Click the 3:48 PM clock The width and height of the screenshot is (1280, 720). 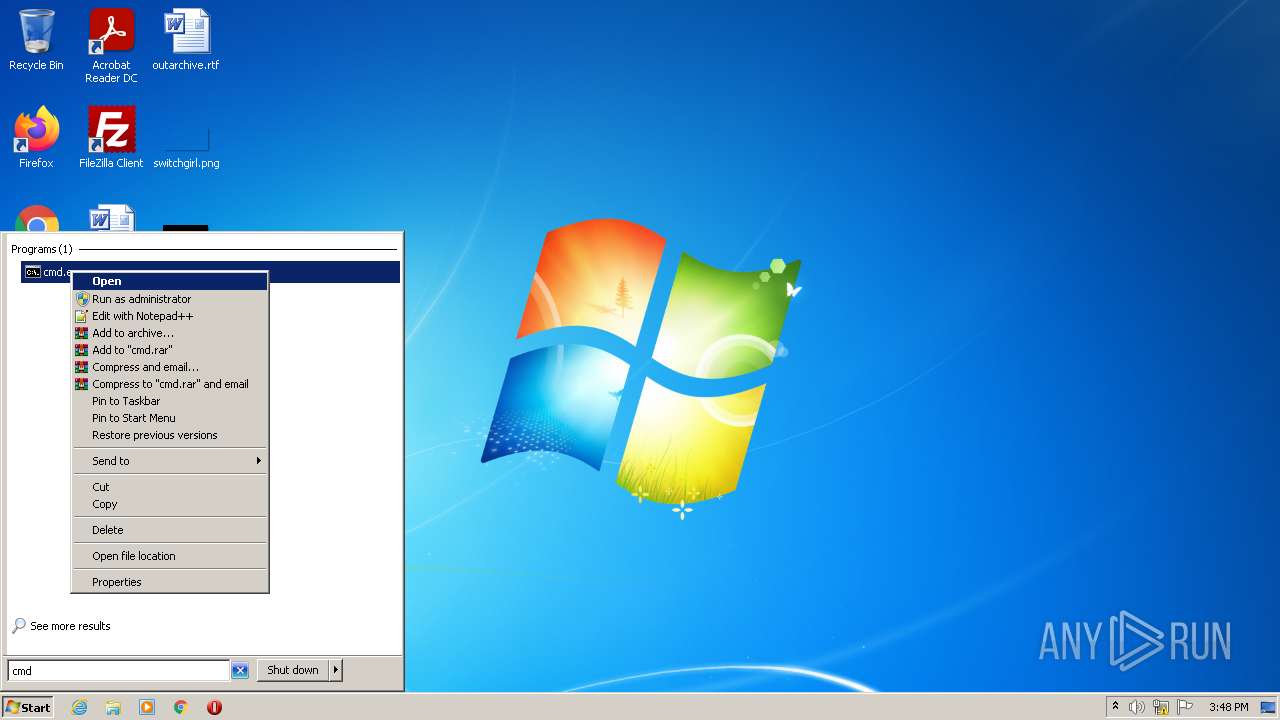[x=1228, y=707]
